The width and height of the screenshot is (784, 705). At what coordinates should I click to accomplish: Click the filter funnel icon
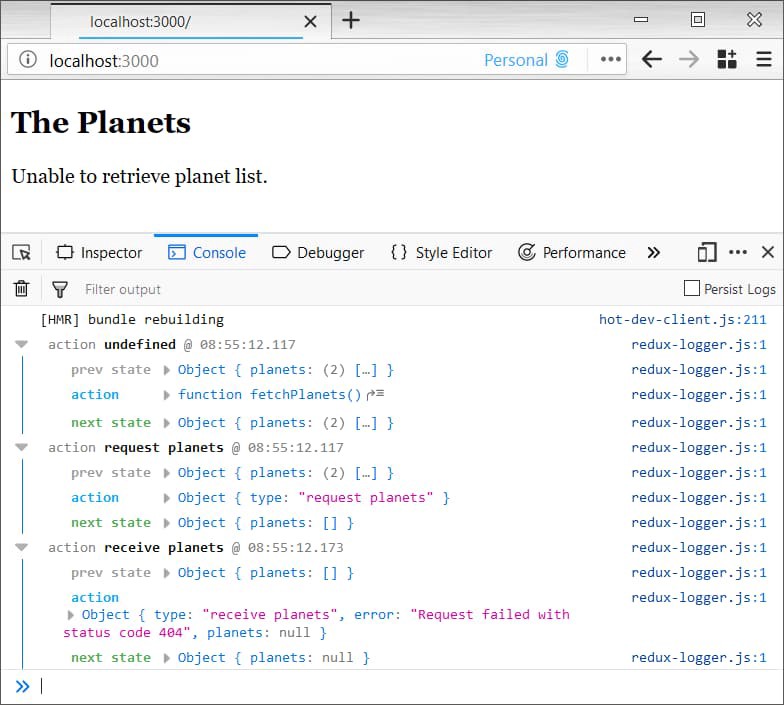[x=60, y=289]
